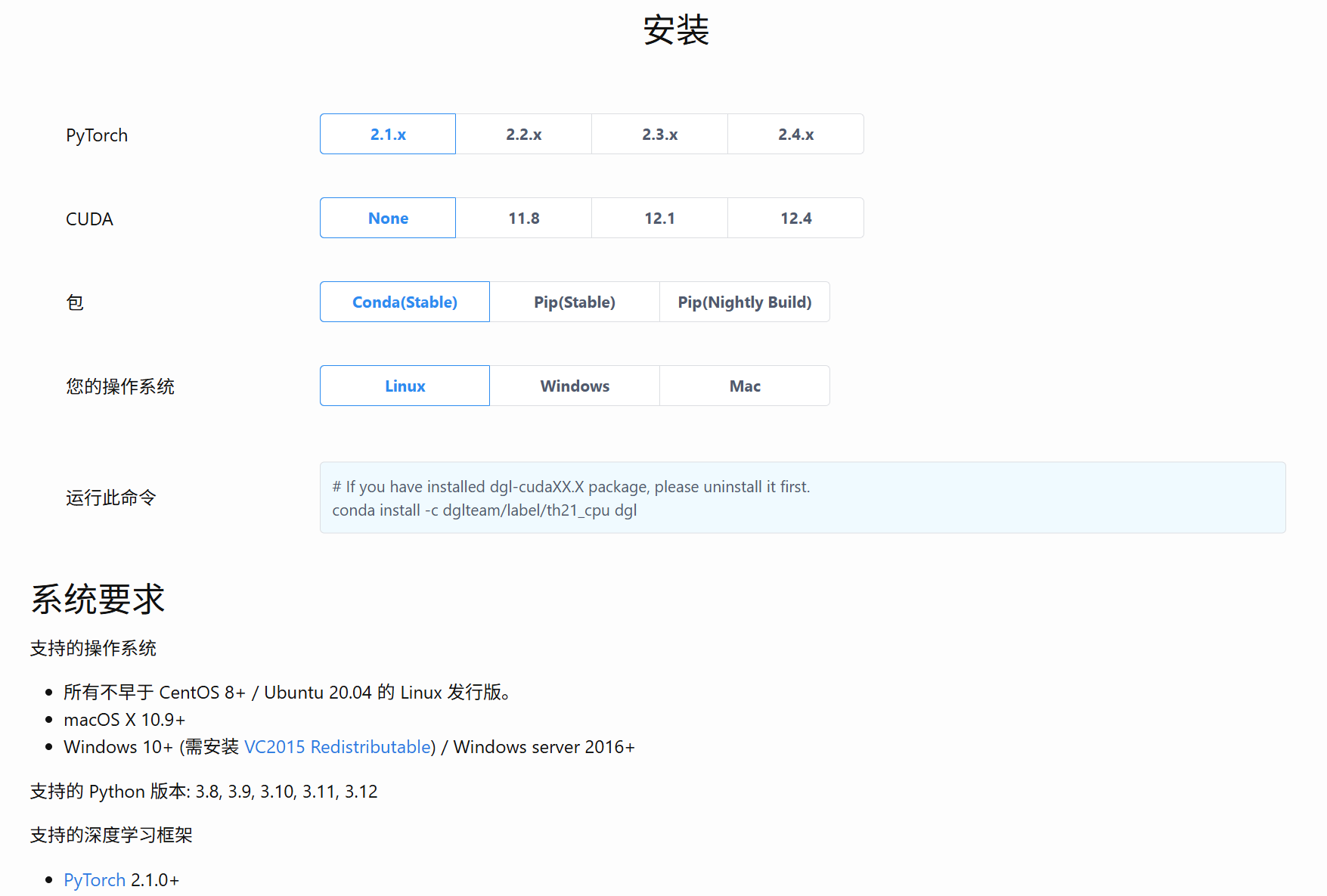The width and height of the screenshot is (1327, 896).
Task: Select the Pip(Nightly Build) package option
Action: coord(745,302)
